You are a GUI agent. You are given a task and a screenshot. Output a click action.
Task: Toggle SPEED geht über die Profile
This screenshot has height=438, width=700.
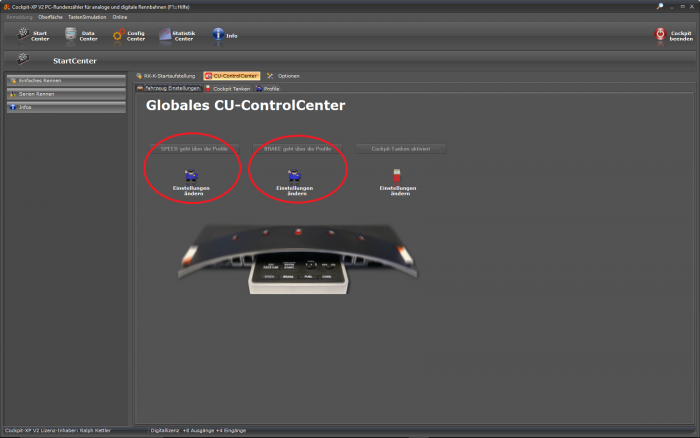190,149
